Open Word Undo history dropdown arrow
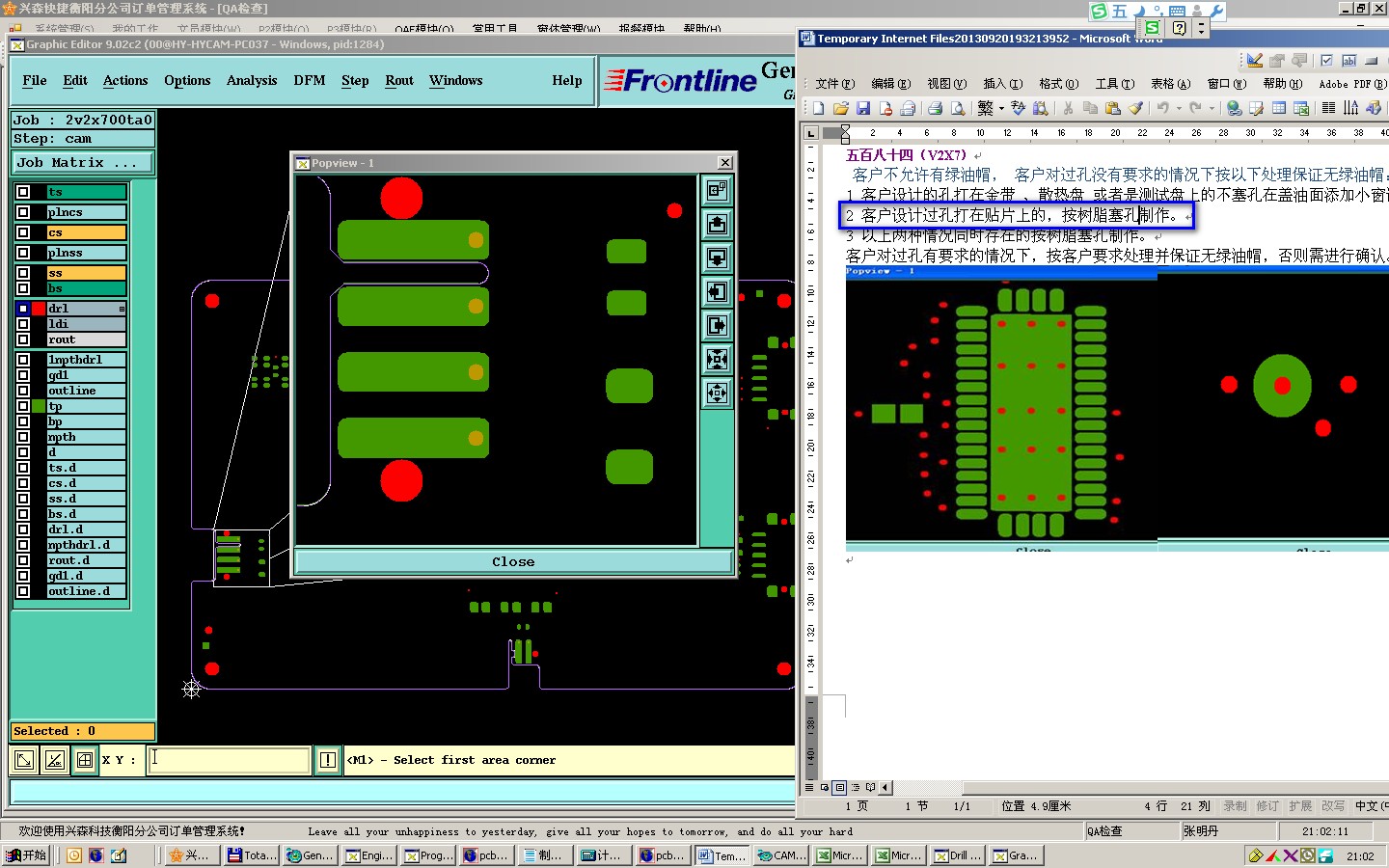Image resolution: width=1389 pixels, height=868 pixels. (1179, 108)
